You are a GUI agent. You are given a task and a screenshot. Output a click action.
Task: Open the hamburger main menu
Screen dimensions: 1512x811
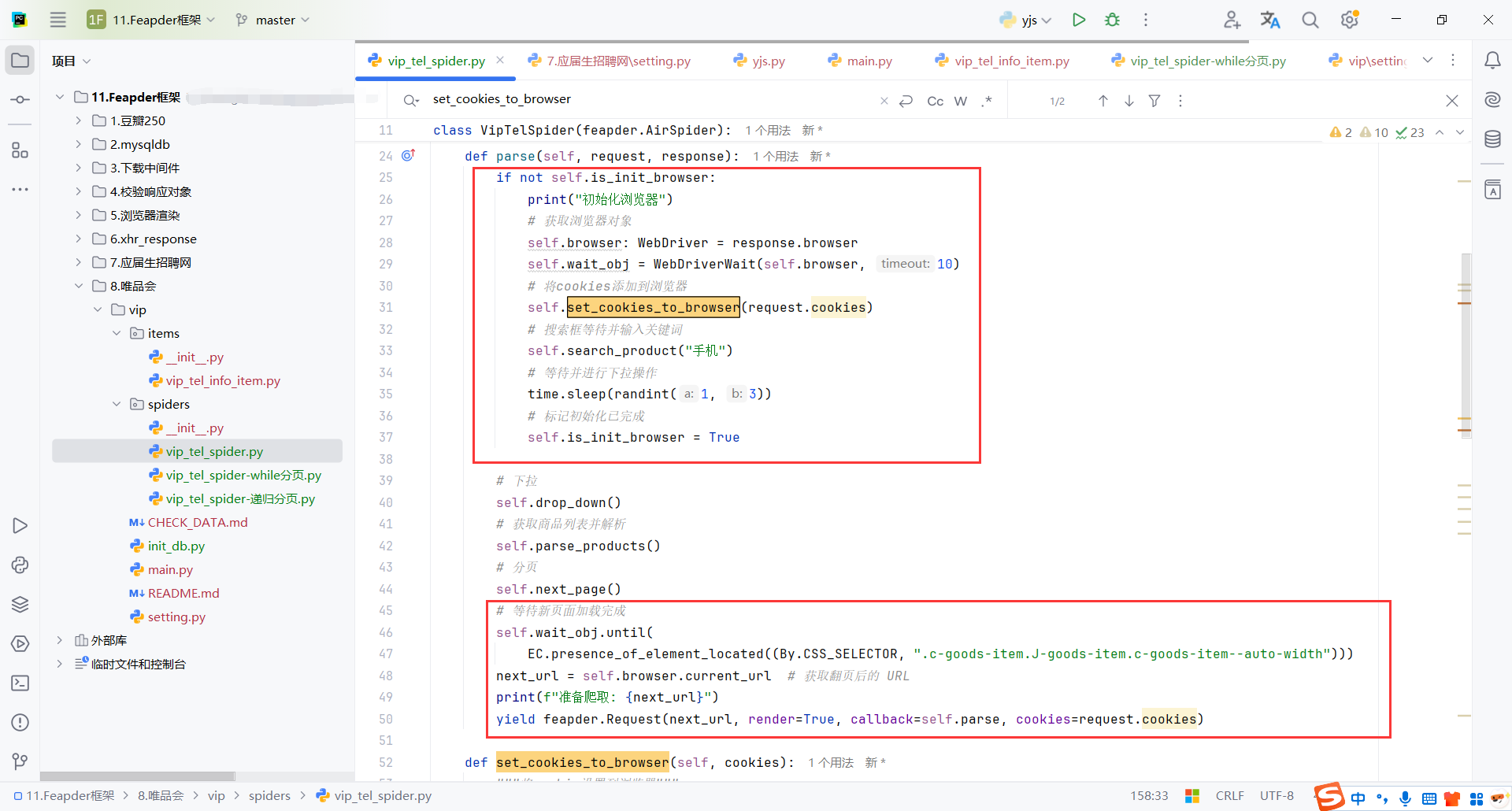pyautogui.click(x=57, y=20)
